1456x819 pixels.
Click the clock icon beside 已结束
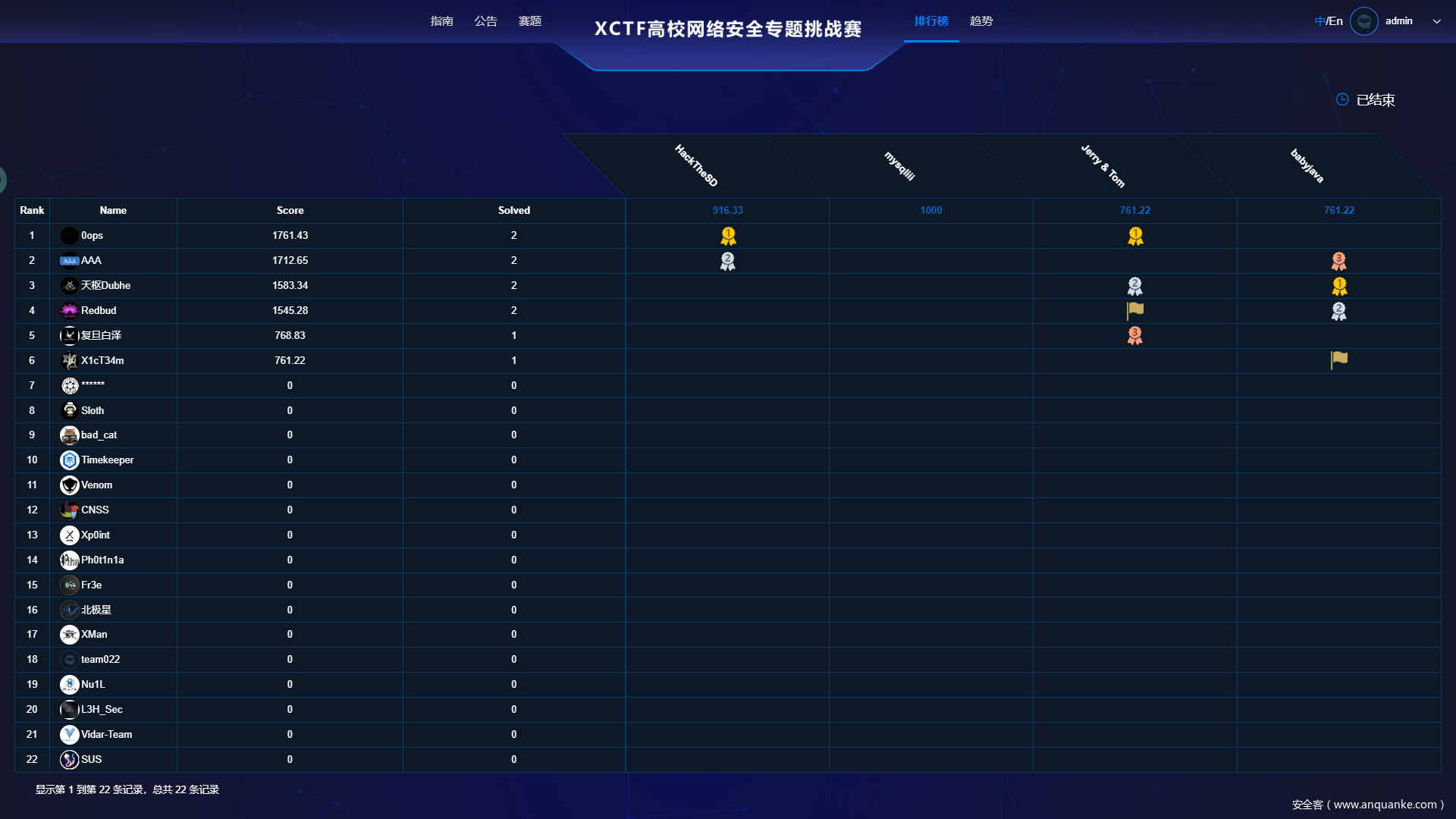tap(1342, 99)
